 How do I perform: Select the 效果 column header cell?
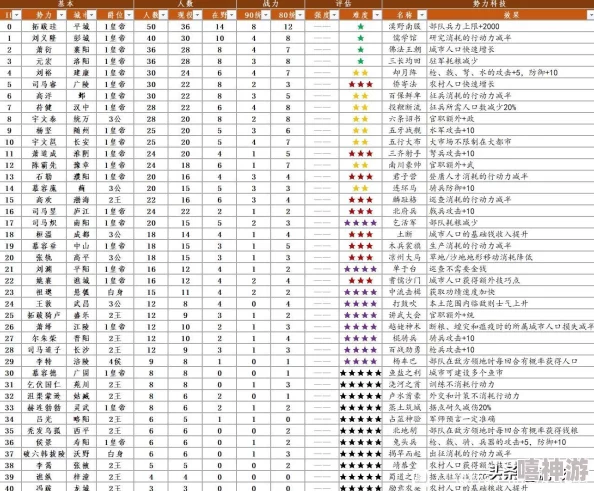511,15
